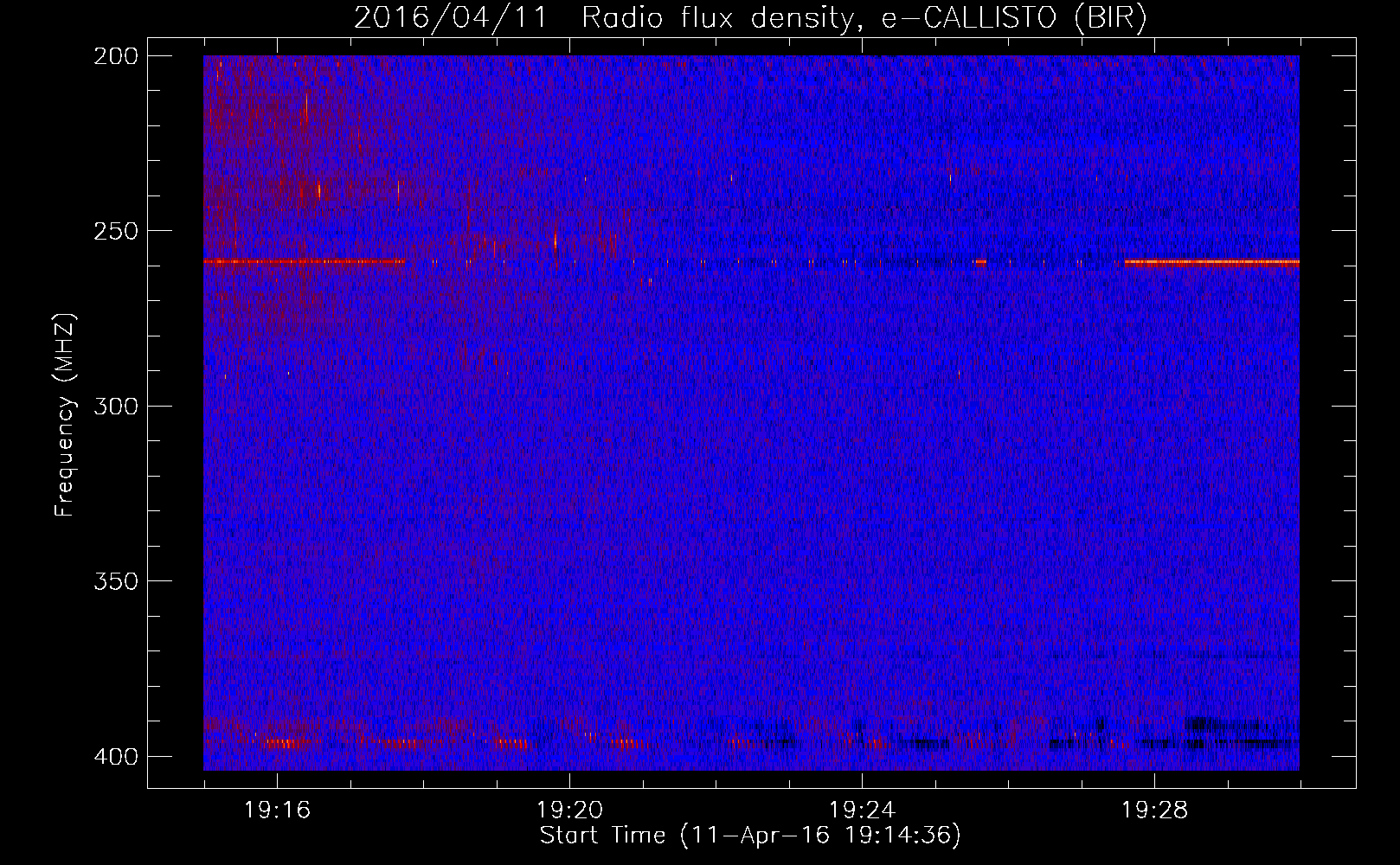
Task: Click the 'Frequency (MHZ)' axis label
Action: point(65,415)
